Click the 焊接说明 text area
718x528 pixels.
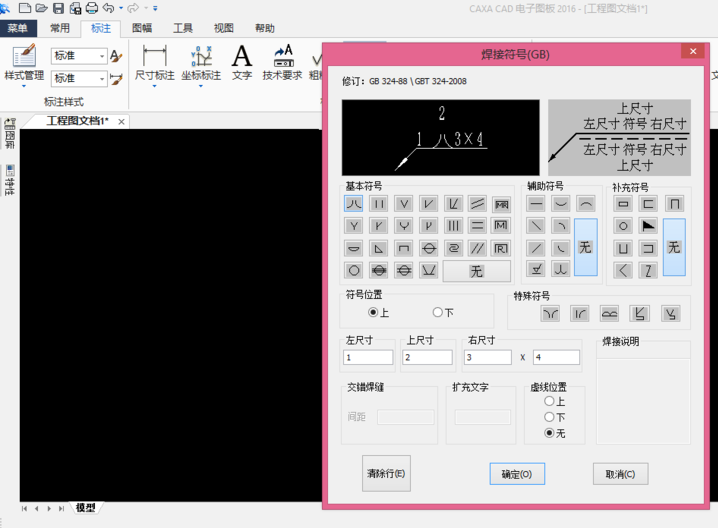click(643, 402)
